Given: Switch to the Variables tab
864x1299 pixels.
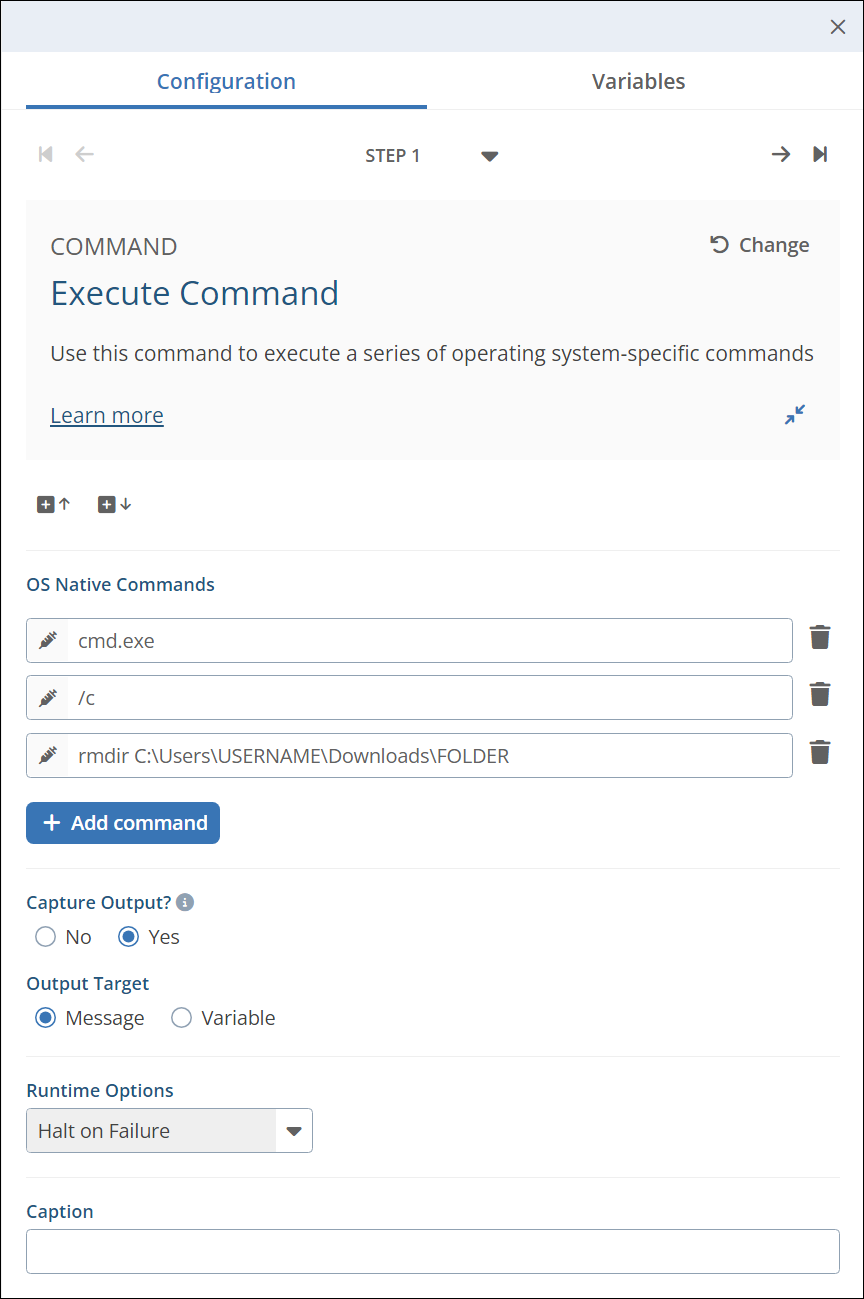Looking at the screenshot, I should 638,82.
